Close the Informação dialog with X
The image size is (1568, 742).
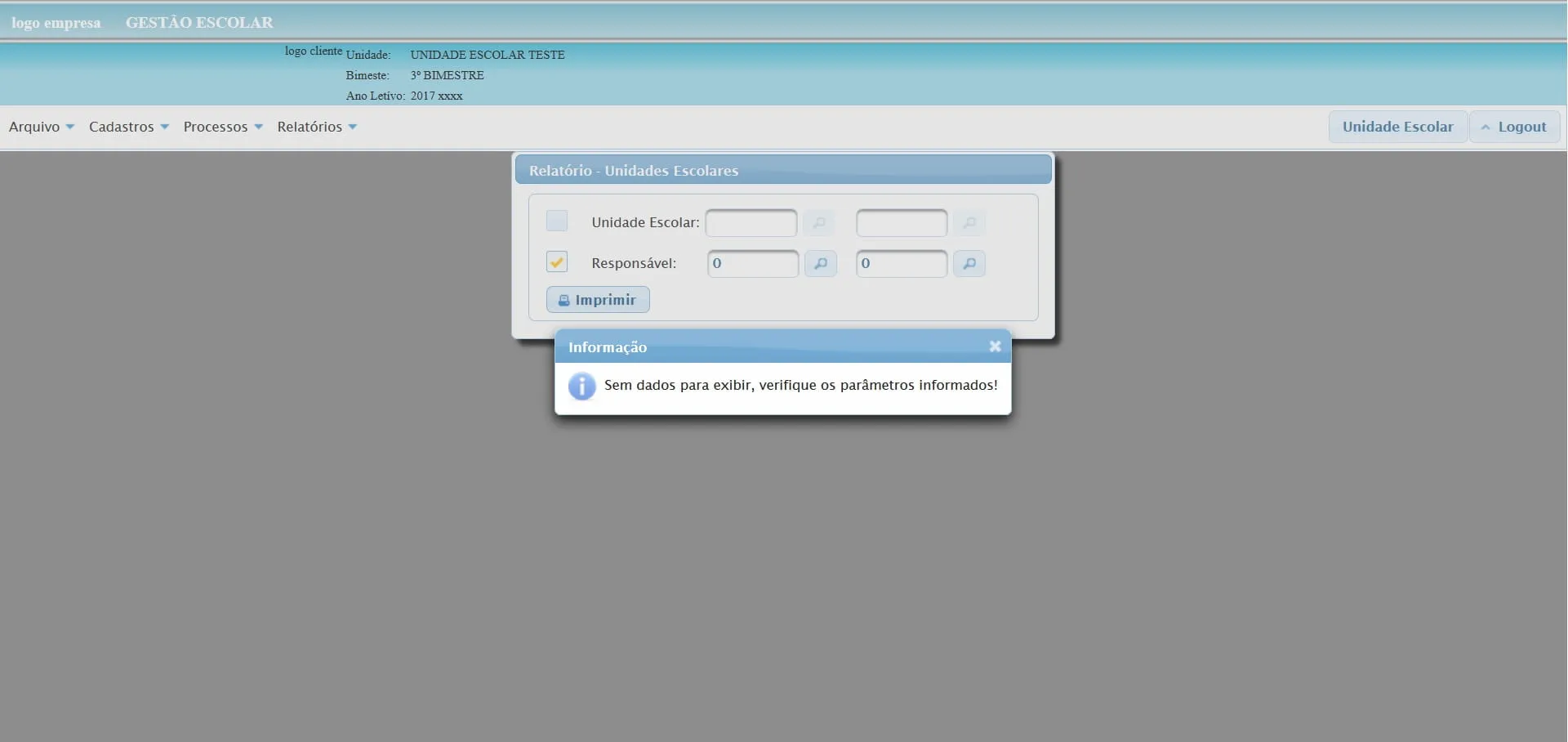[x=995, y=346]
